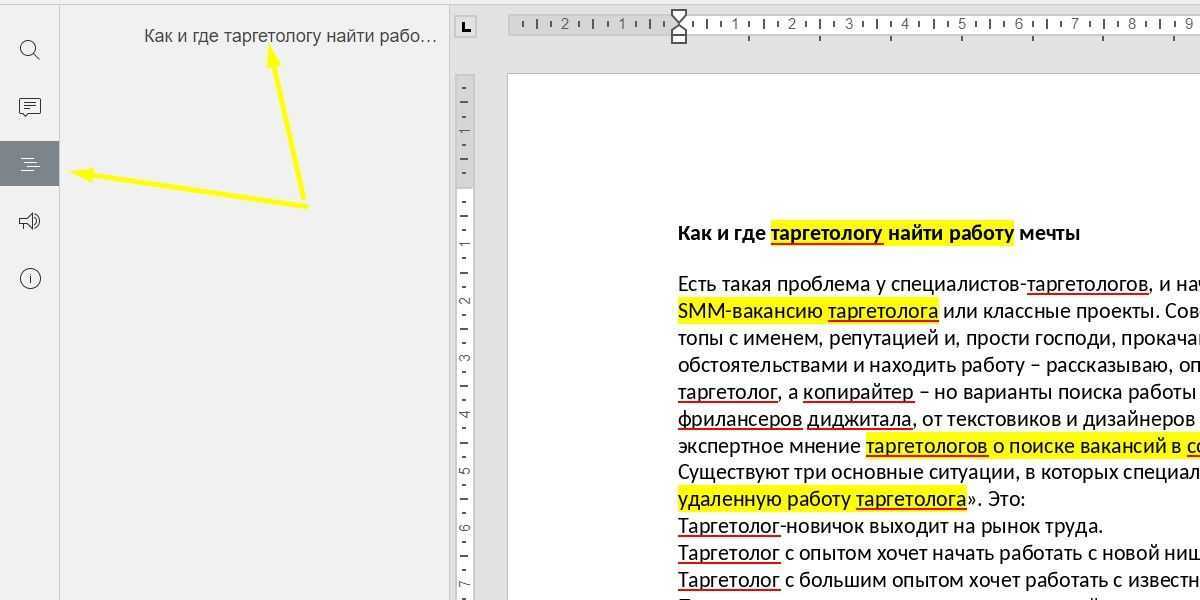Place cursor on 'экспертное мнение' text
The image size is (1200, 600).
click(x=768, y=446)
